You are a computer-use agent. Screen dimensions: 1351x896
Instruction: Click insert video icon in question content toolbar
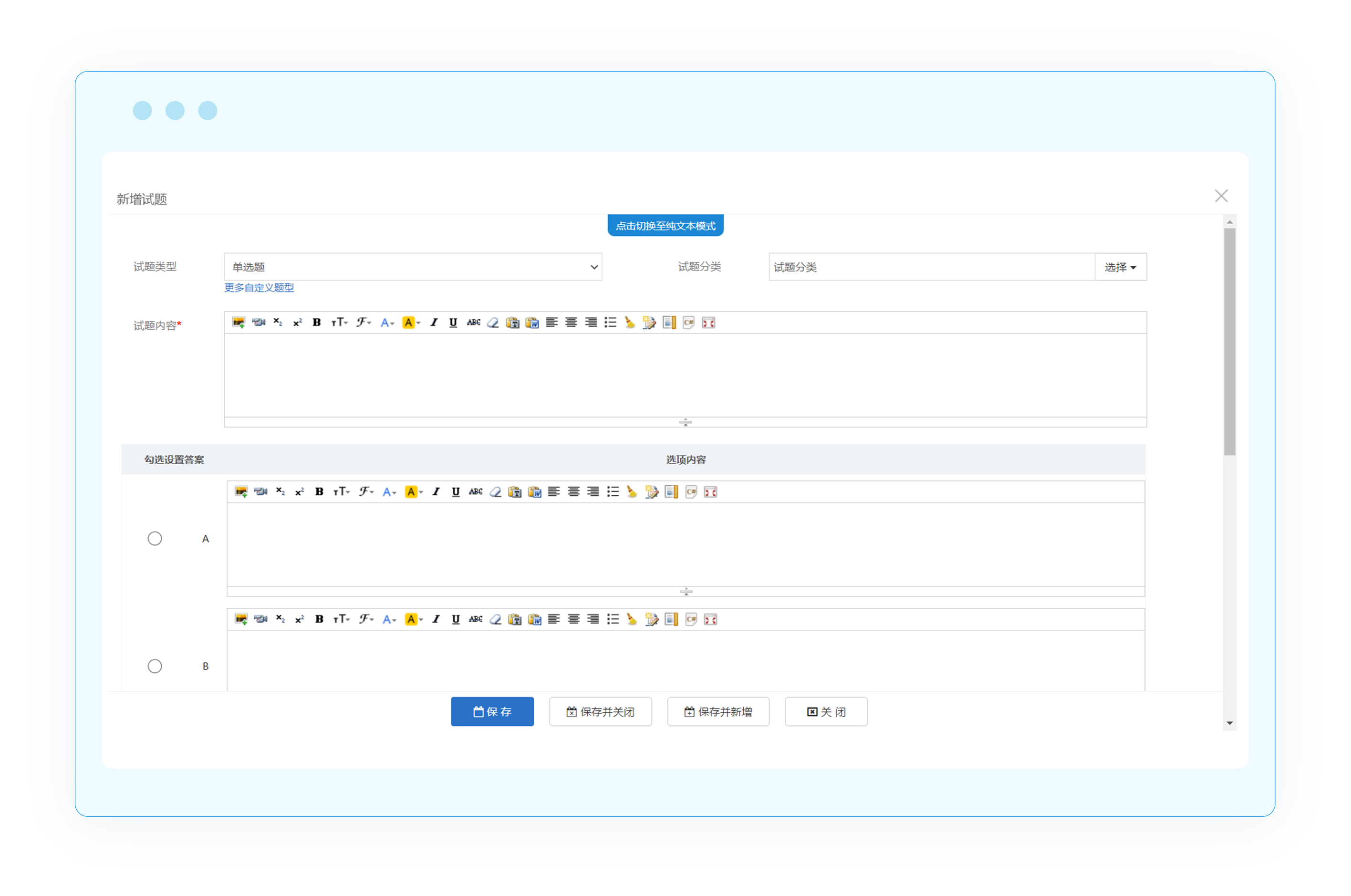tap(258, 323)
